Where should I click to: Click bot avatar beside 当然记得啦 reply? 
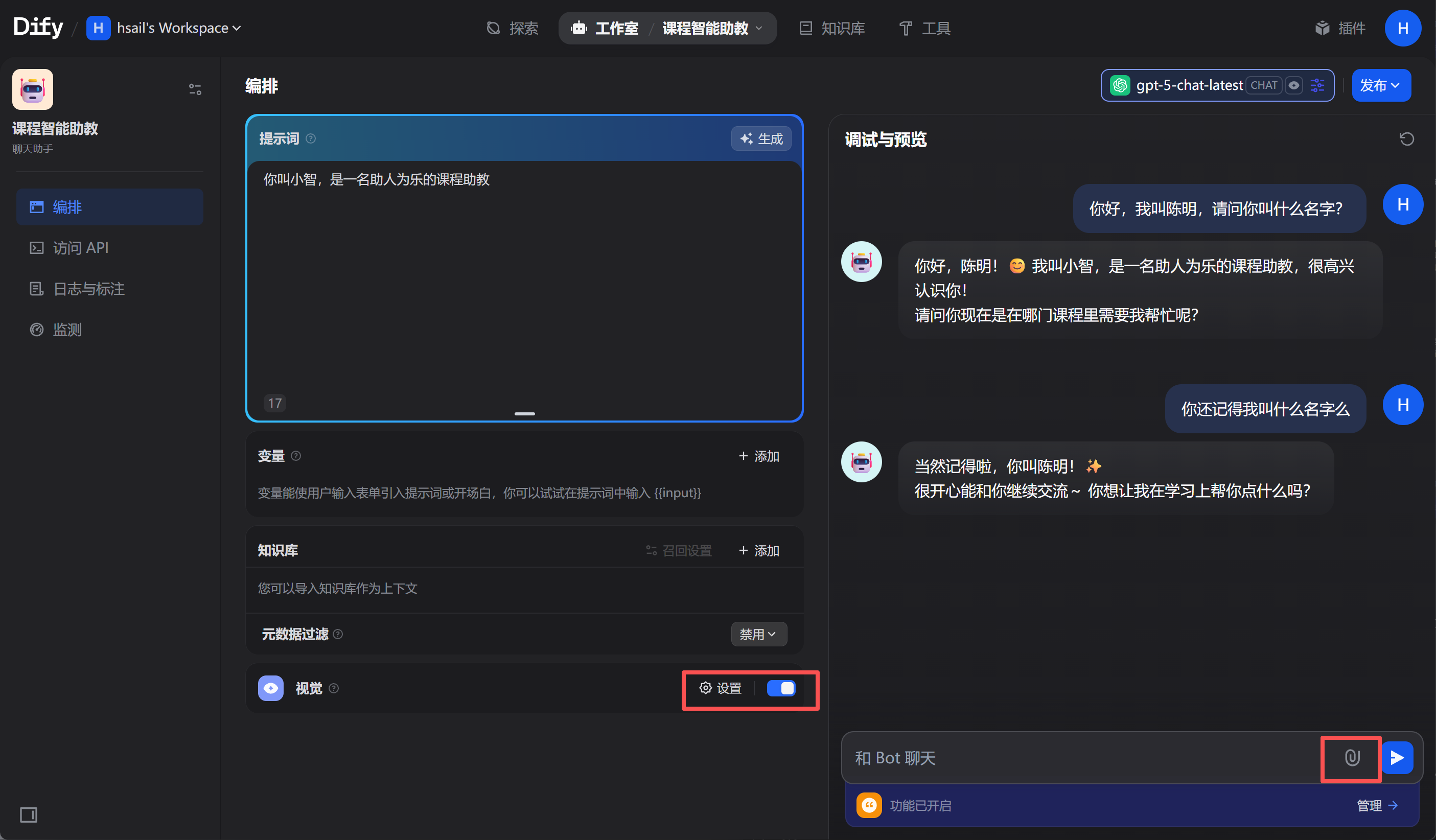tap(861, 461)
